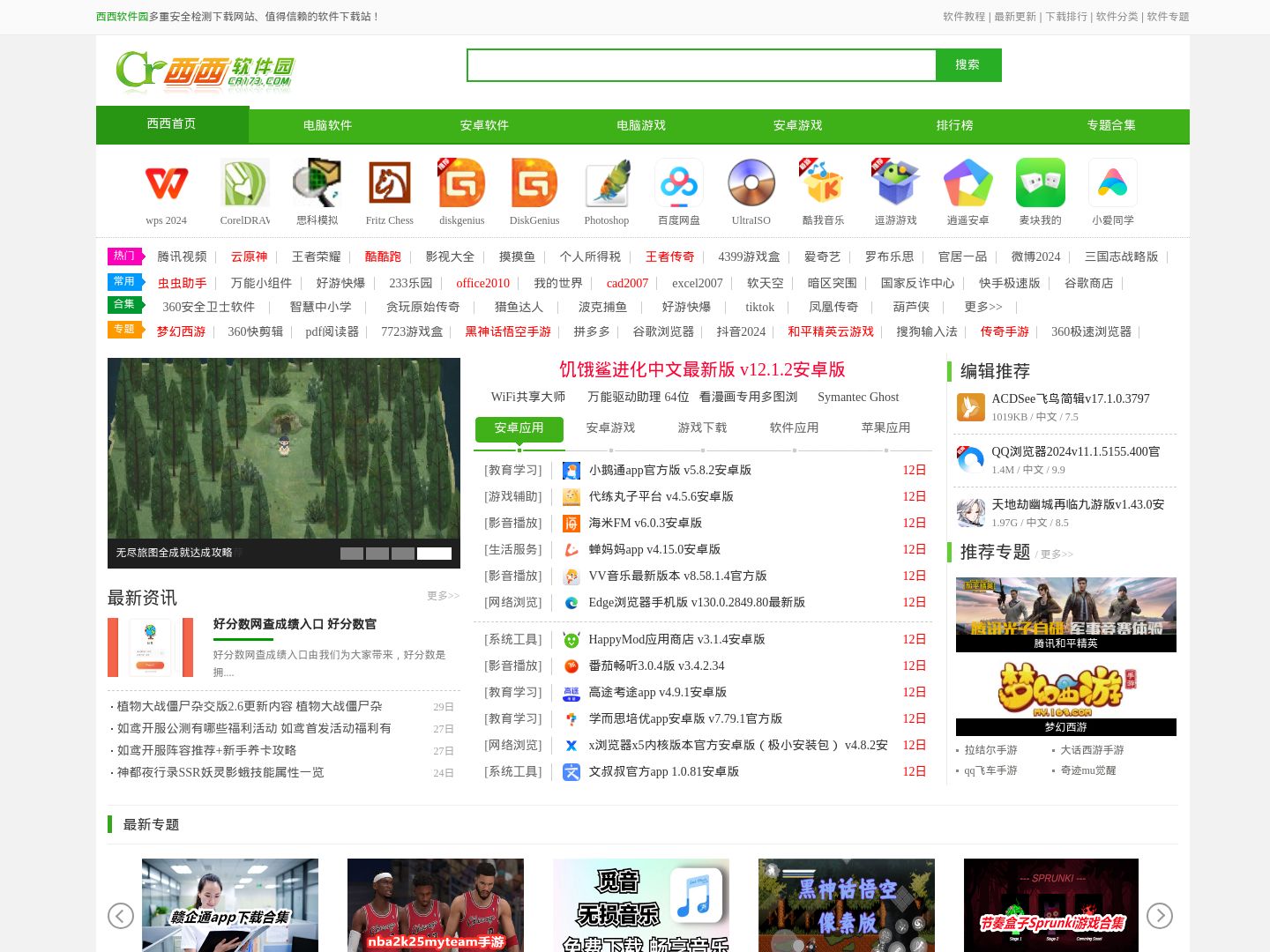Screen dimensions: 1270x952
Task: Open the DiskGenius icon labeled with capitals
Action: point(534,182)
